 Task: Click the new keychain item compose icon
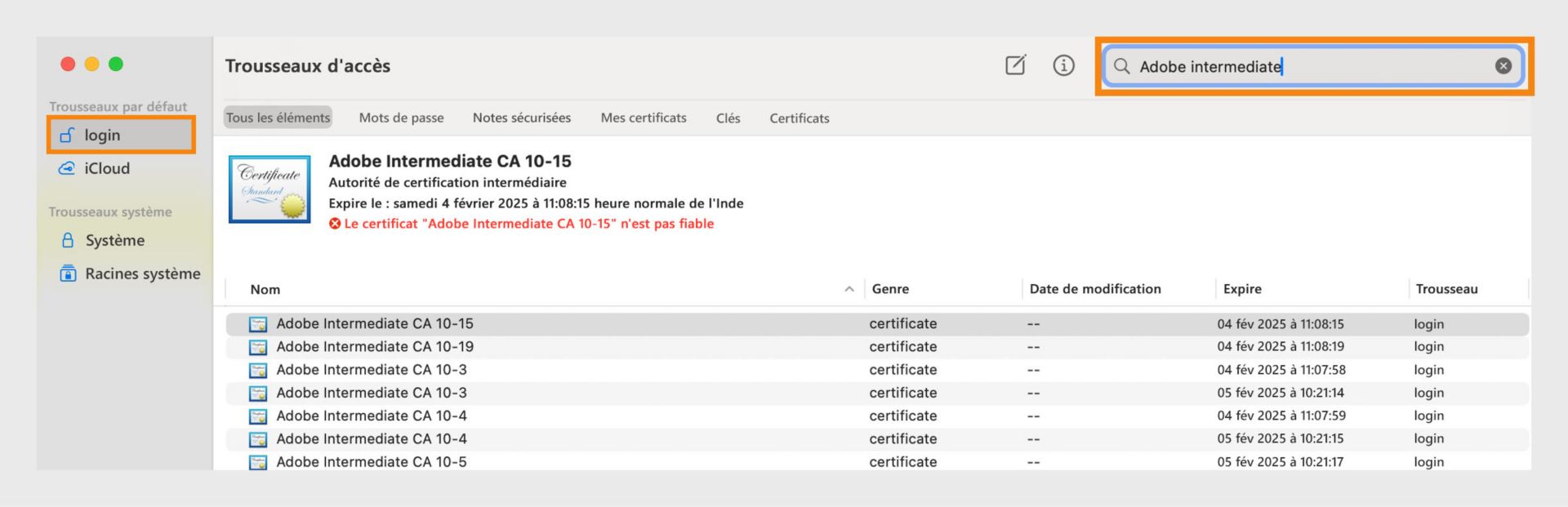click(x=1015, y=65)
